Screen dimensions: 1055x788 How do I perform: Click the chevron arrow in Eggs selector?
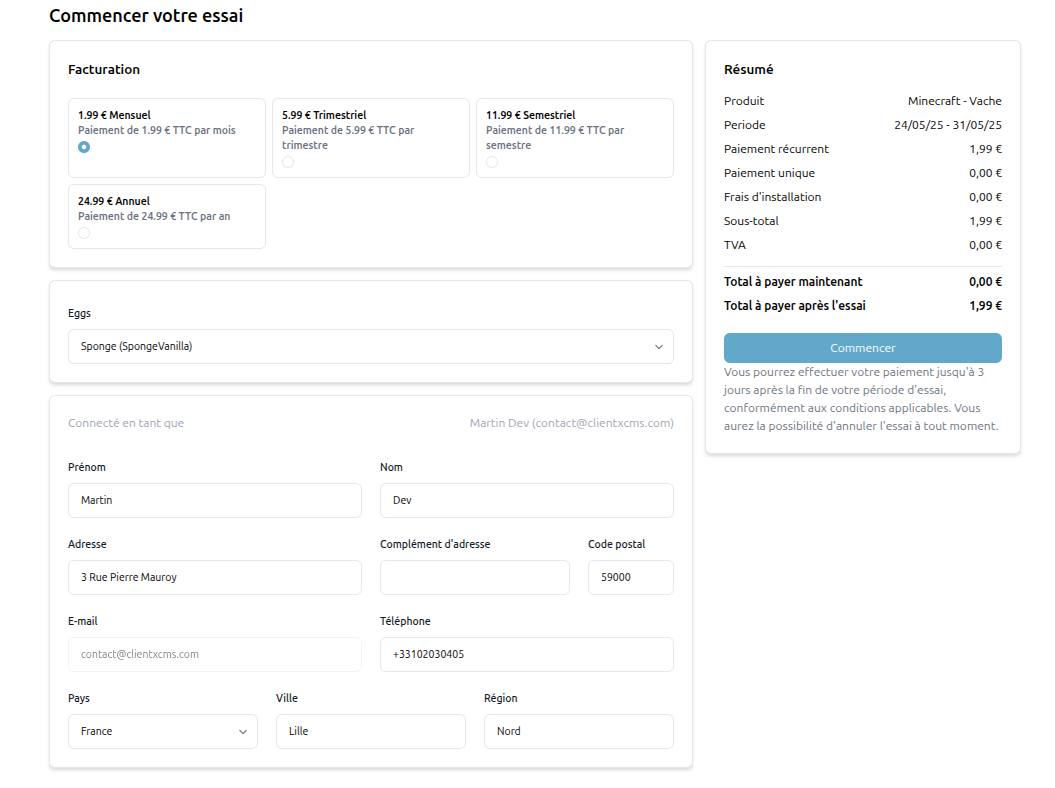658,347
